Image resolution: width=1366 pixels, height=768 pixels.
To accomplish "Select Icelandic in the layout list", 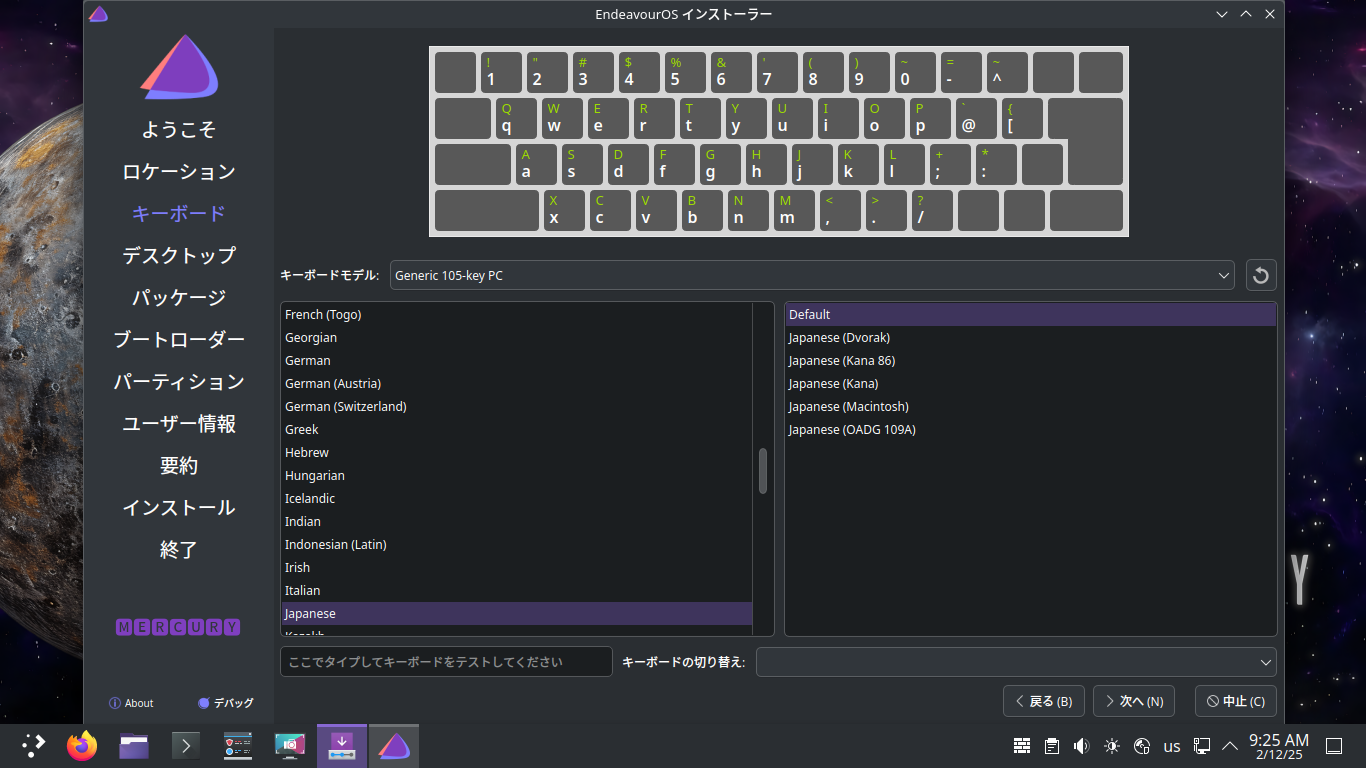I will 516,498.
